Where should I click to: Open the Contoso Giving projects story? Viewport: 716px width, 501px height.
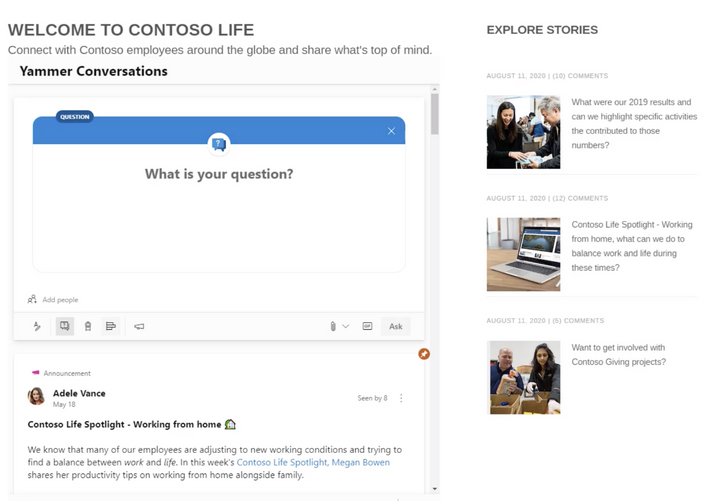pyautogui.click(x=618, y=354)
